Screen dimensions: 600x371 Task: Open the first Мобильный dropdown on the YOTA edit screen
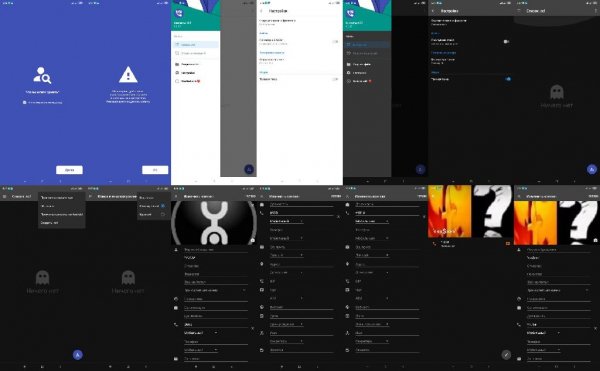point(201,333)
